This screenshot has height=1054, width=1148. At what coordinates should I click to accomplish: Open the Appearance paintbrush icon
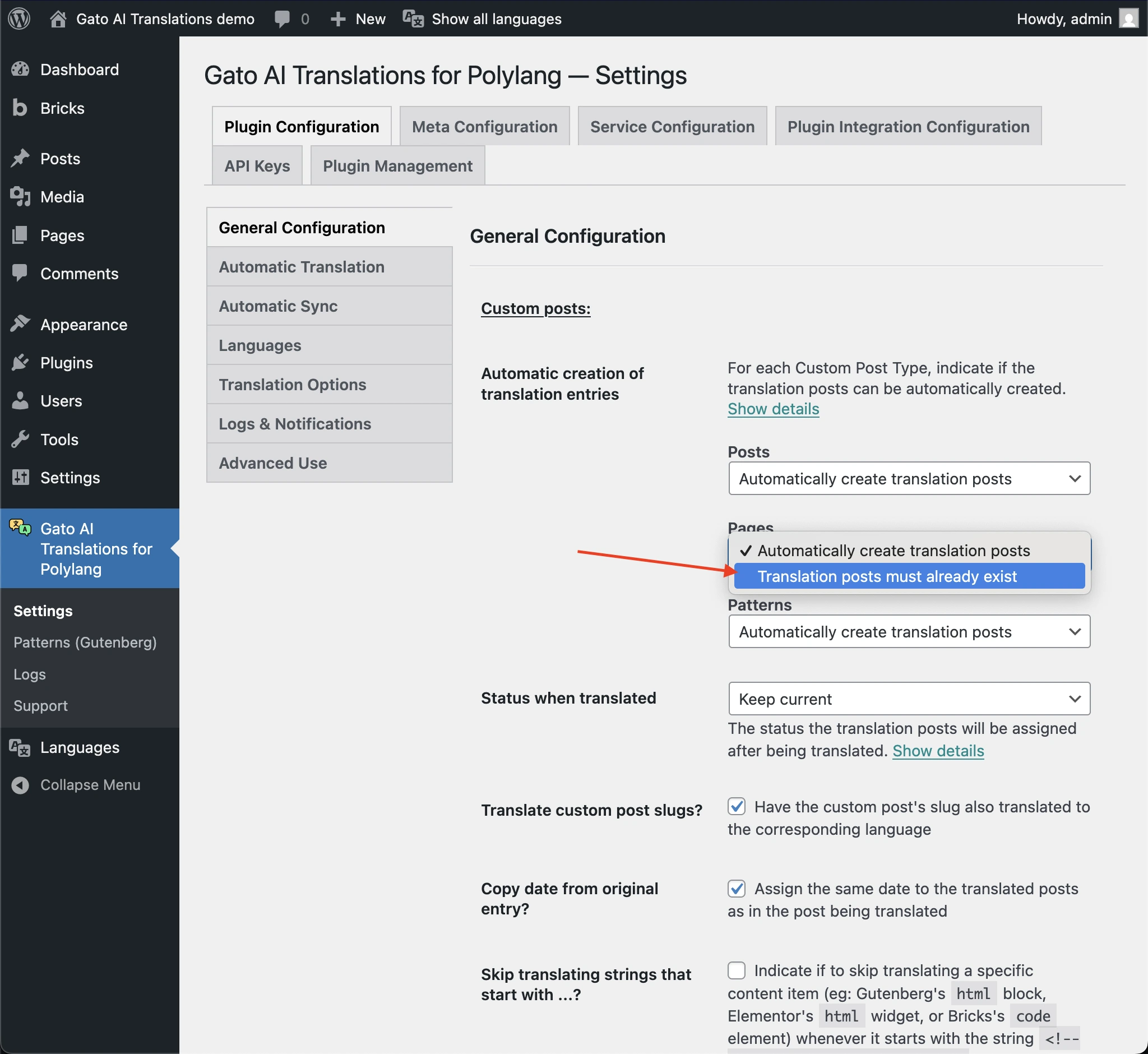pos(21,323)
